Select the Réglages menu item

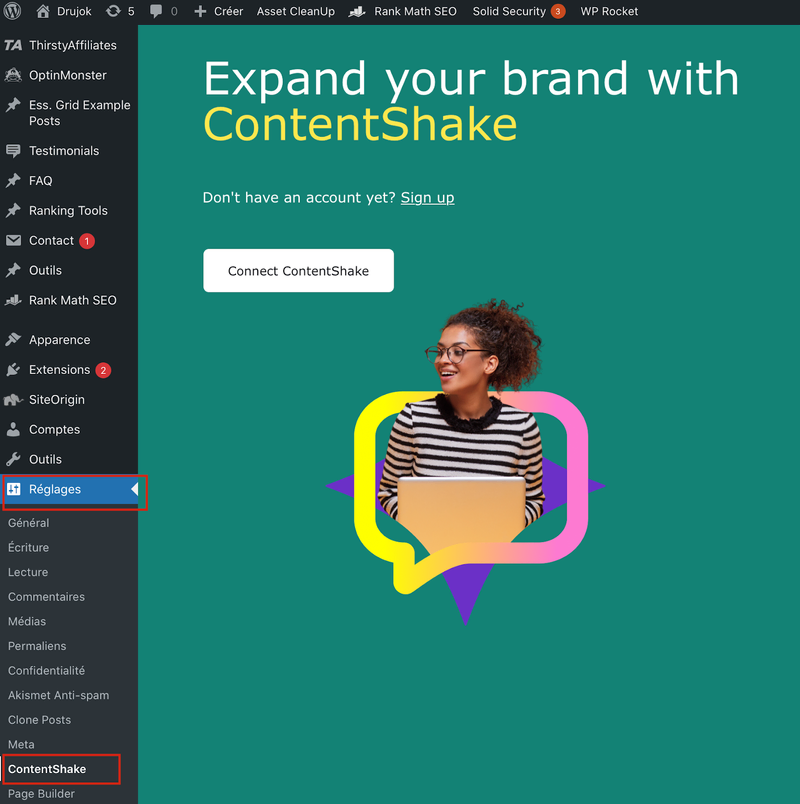pos(69,489)
